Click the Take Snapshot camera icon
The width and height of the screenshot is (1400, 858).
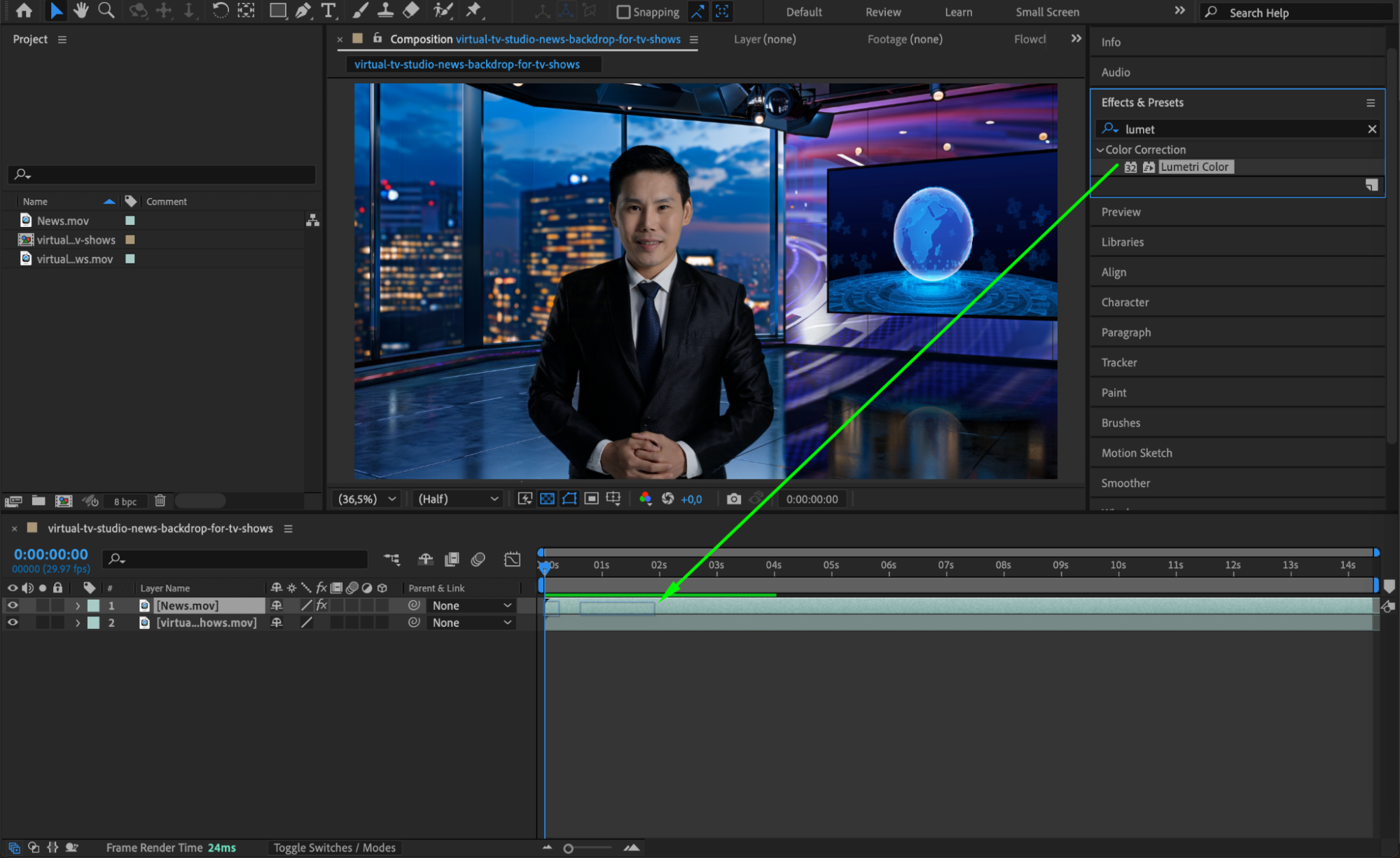point(733,499)
